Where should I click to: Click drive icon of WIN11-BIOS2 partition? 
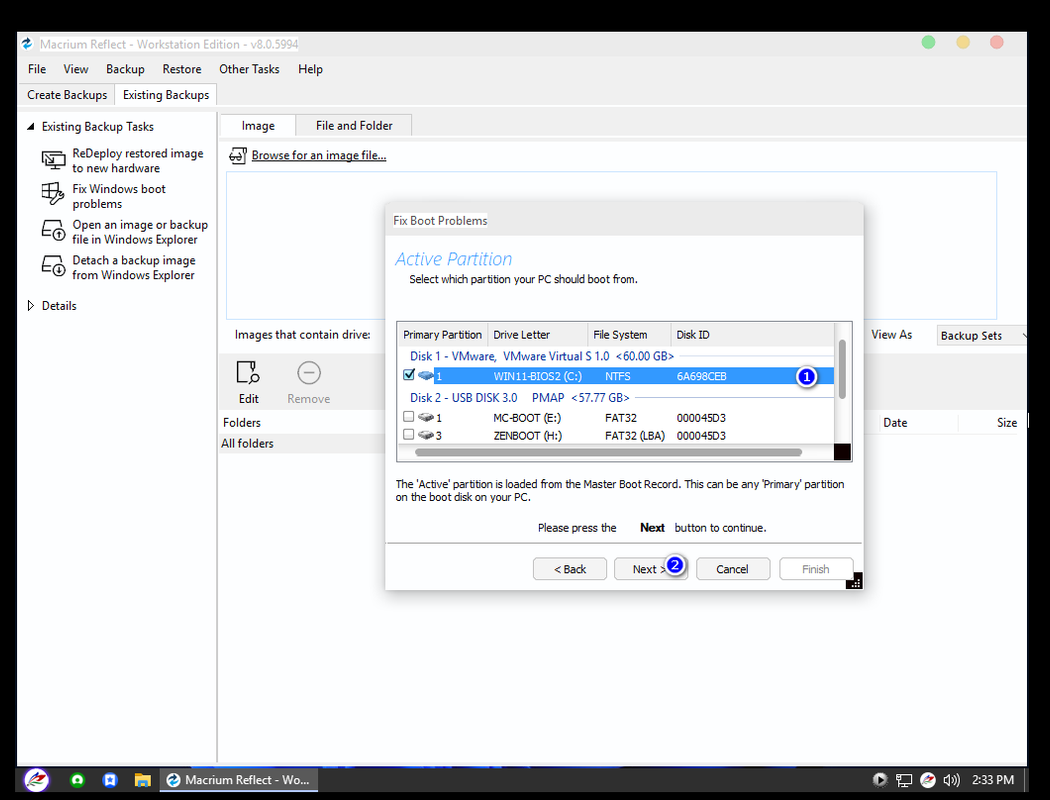425,376
